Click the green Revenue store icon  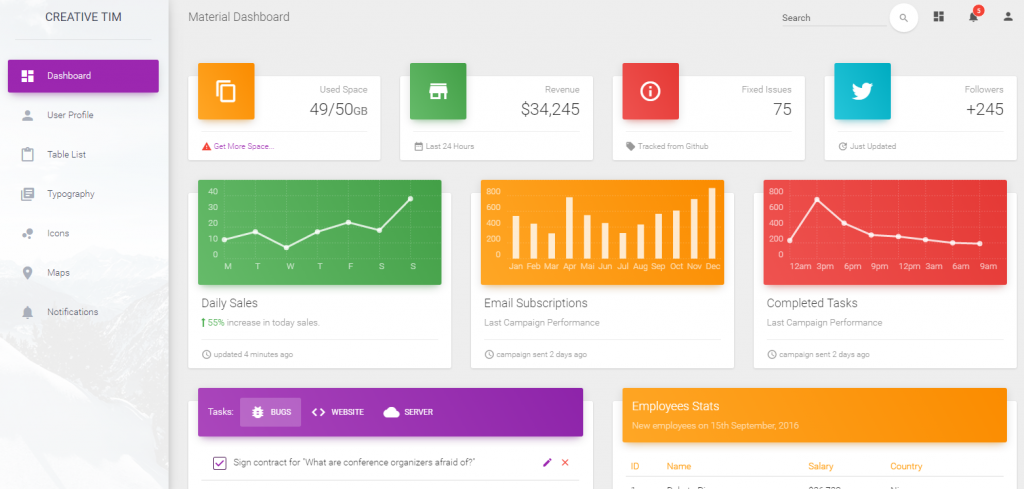pyautogui.click(x=438, y=91)
